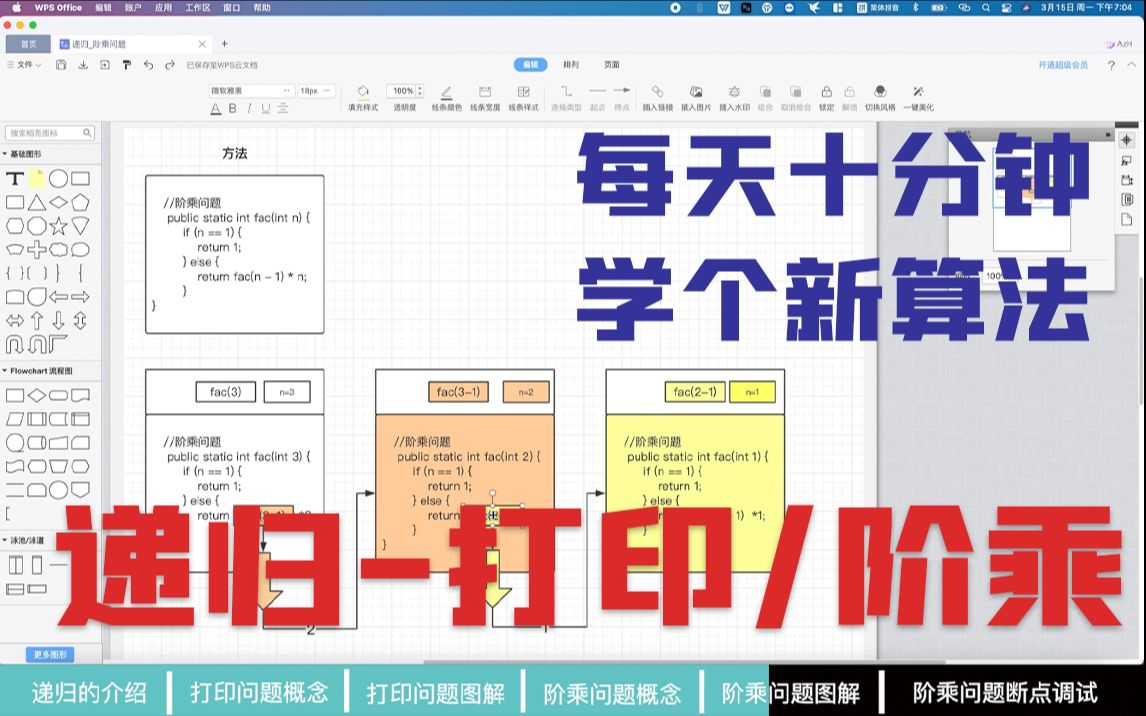
Task: Open the 微软雅黑 font dropdown
Action: click(250, 90)
